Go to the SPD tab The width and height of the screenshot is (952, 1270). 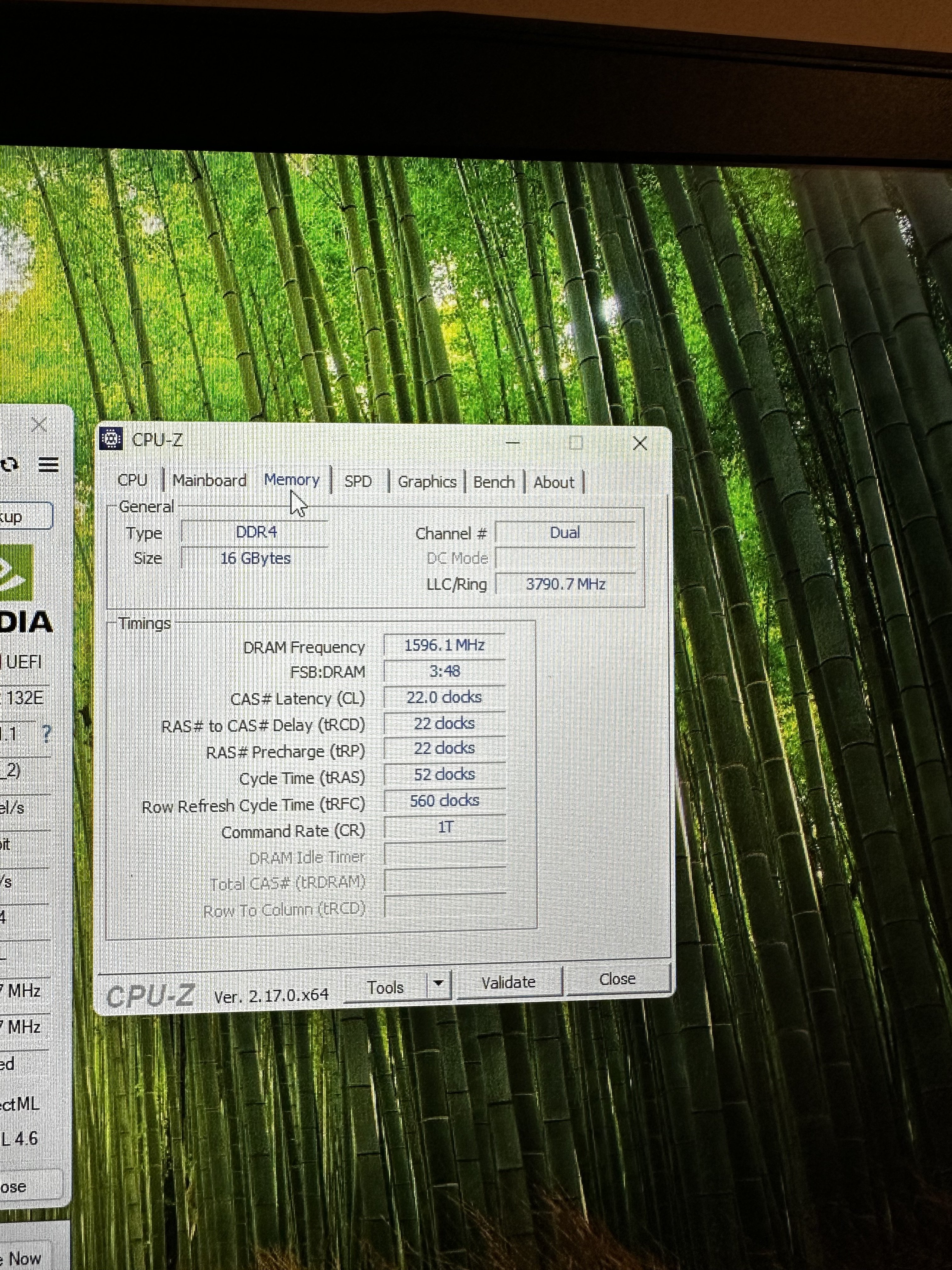tap(358, 481)
